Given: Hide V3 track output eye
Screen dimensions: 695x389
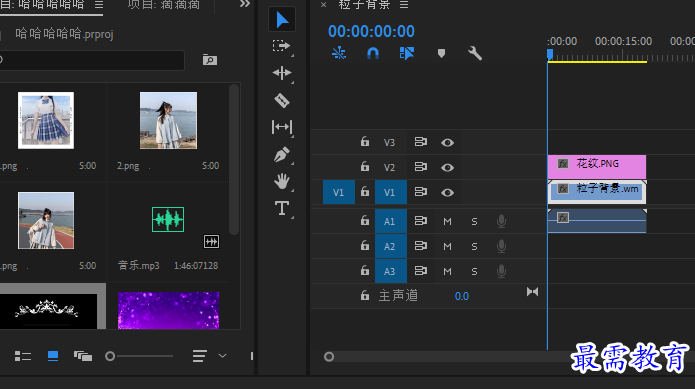Looking at the screenshot, I should 447,142.
